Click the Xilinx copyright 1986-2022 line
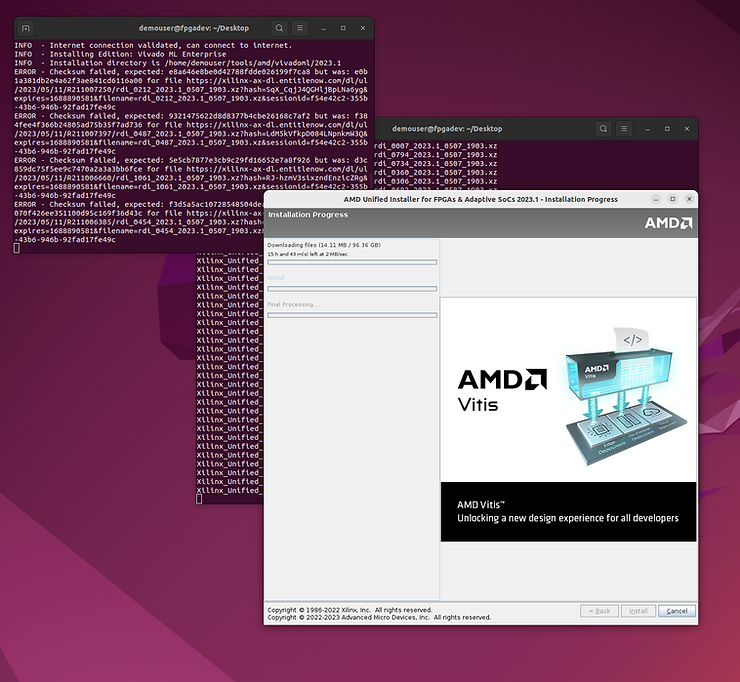Image resolution: width=740 pixels, height=682 pixels. pos(350,610)
